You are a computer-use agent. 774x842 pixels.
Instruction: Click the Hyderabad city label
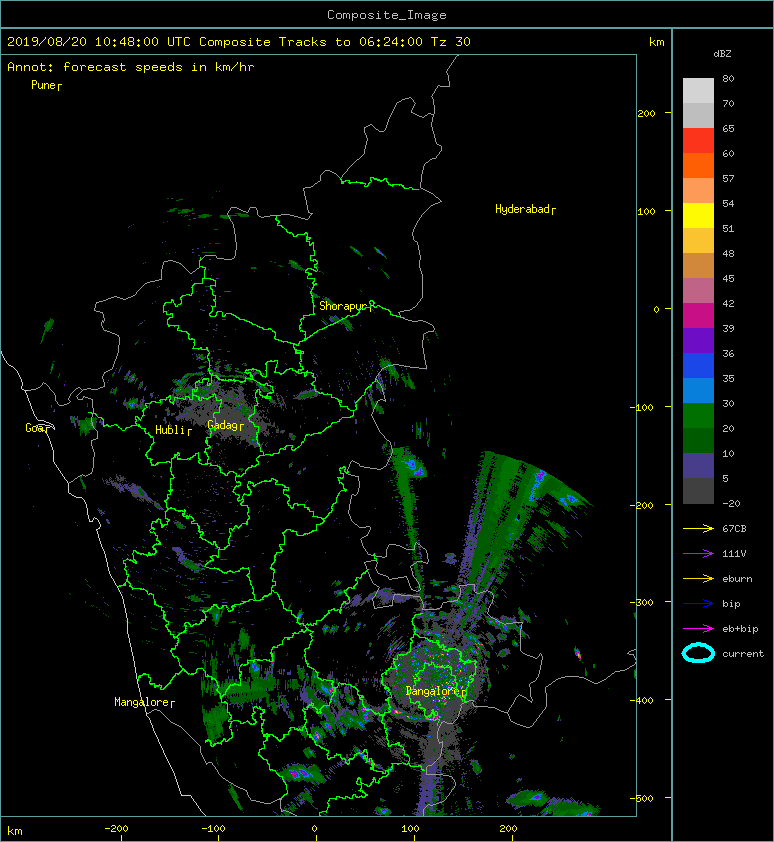click(x=525, y=209)
